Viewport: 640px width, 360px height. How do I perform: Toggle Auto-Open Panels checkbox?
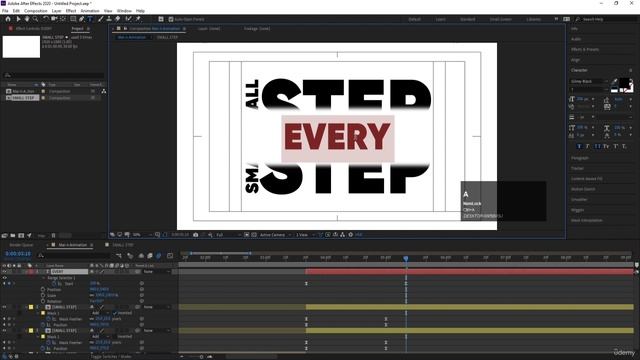coord(171,19)
